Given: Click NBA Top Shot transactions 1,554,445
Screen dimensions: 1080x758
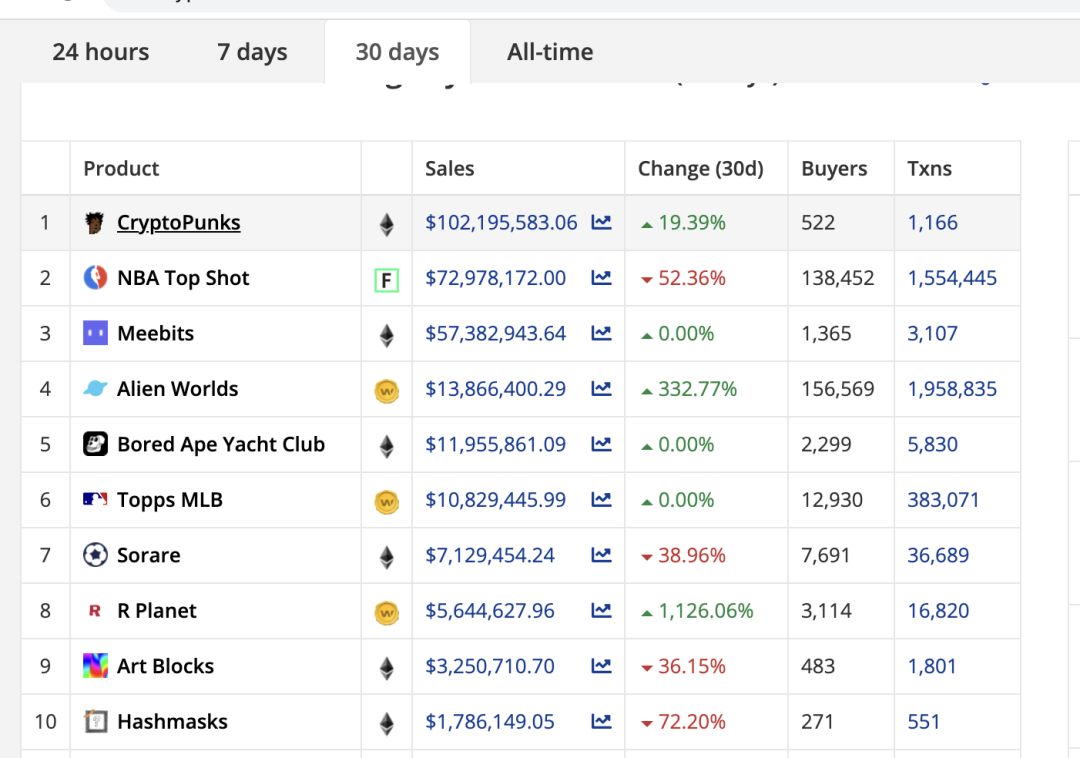Looking at the screenshot, I should (x=952, y=277).
